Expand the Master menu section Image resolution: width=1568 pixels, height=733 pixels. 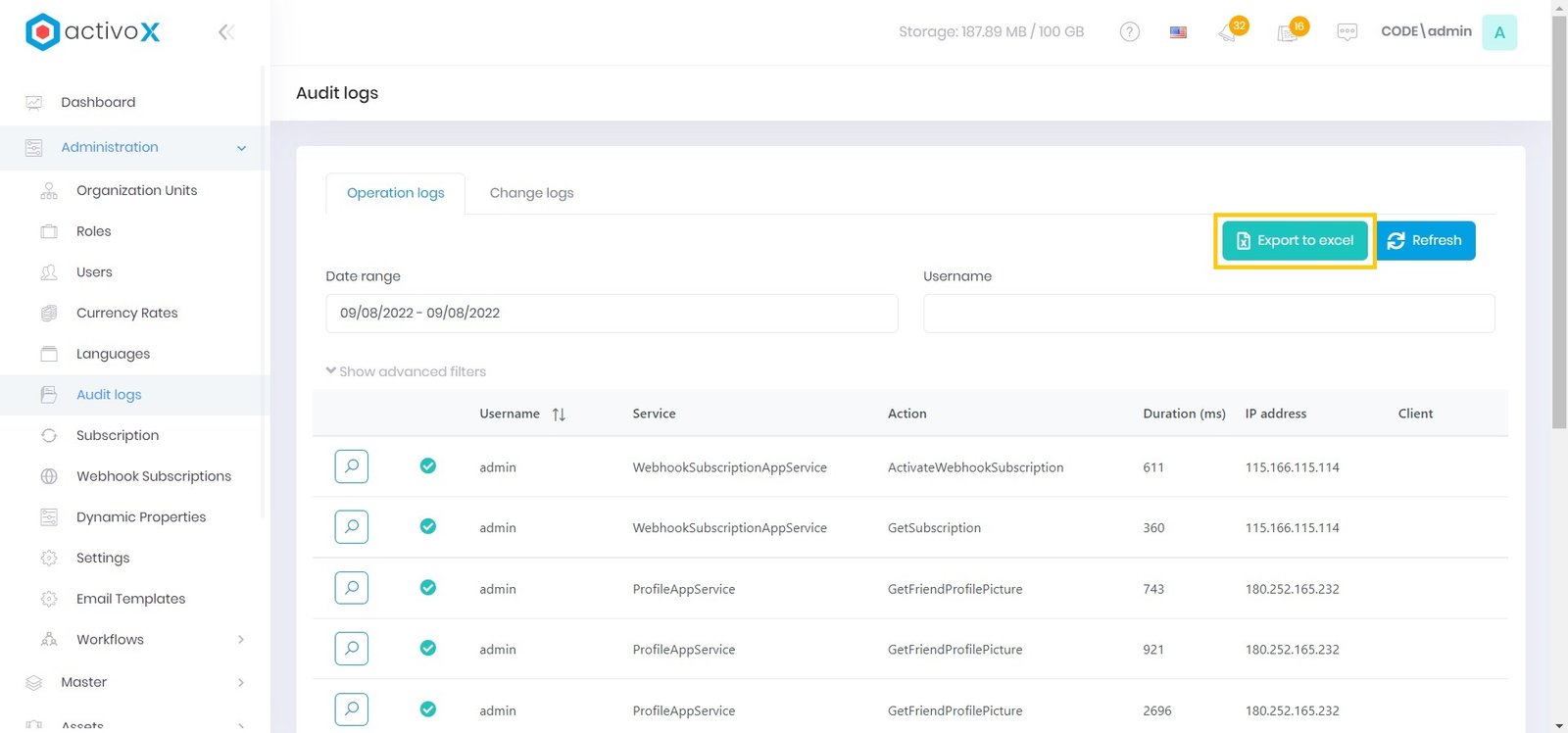pyautogui.click(x=241, y=682)
